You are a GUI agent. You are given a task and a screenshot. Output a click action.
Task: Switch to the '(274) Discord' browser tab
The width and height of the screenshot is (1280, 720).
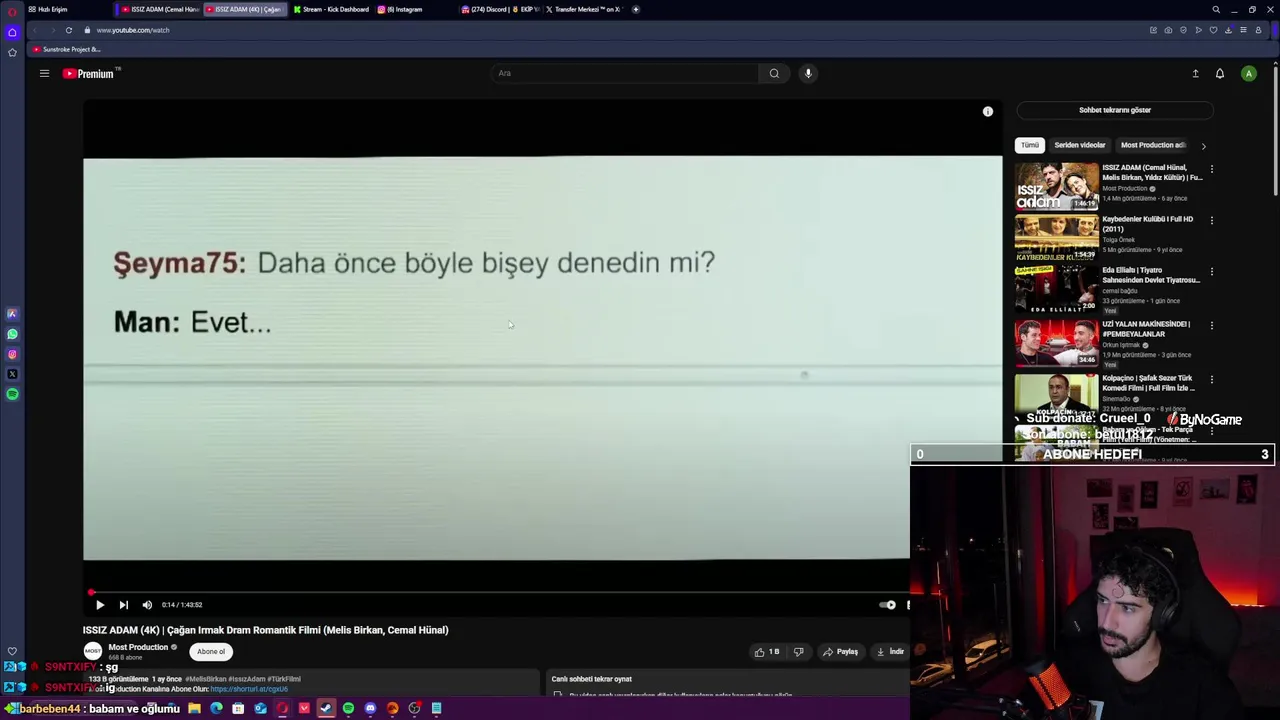tap(499, 9)
